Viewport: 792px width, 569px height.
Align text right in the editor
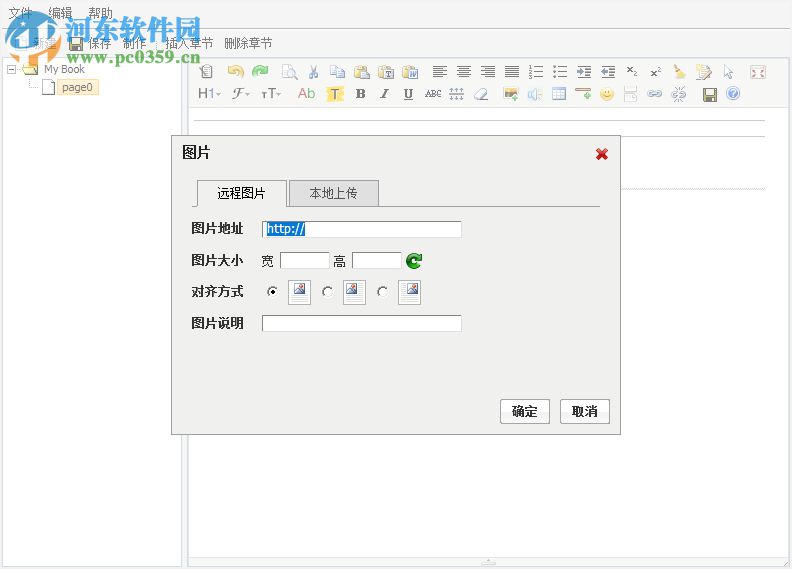[x=488, y=72]
